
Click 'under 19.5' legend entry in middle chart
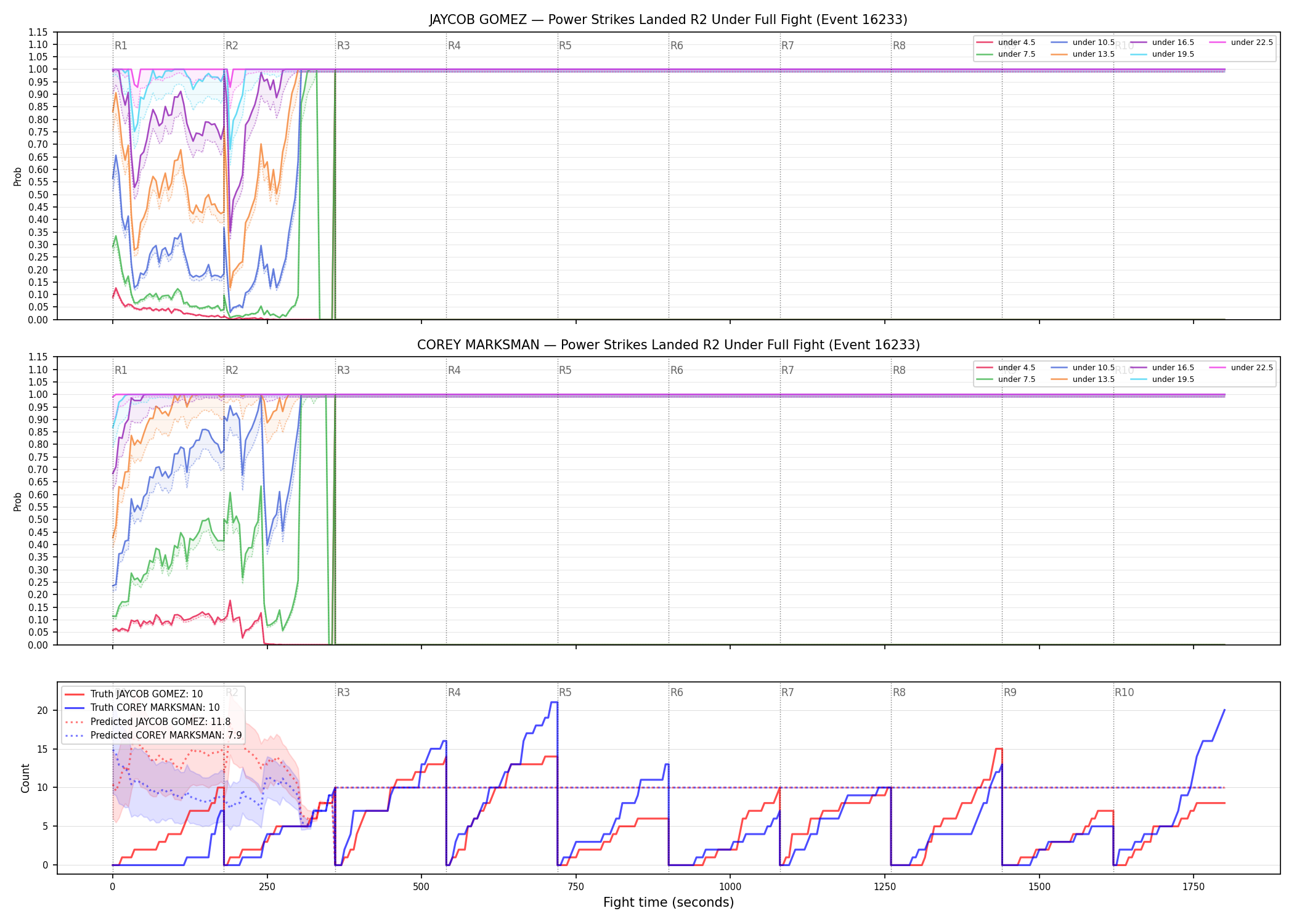point(1162,379)
